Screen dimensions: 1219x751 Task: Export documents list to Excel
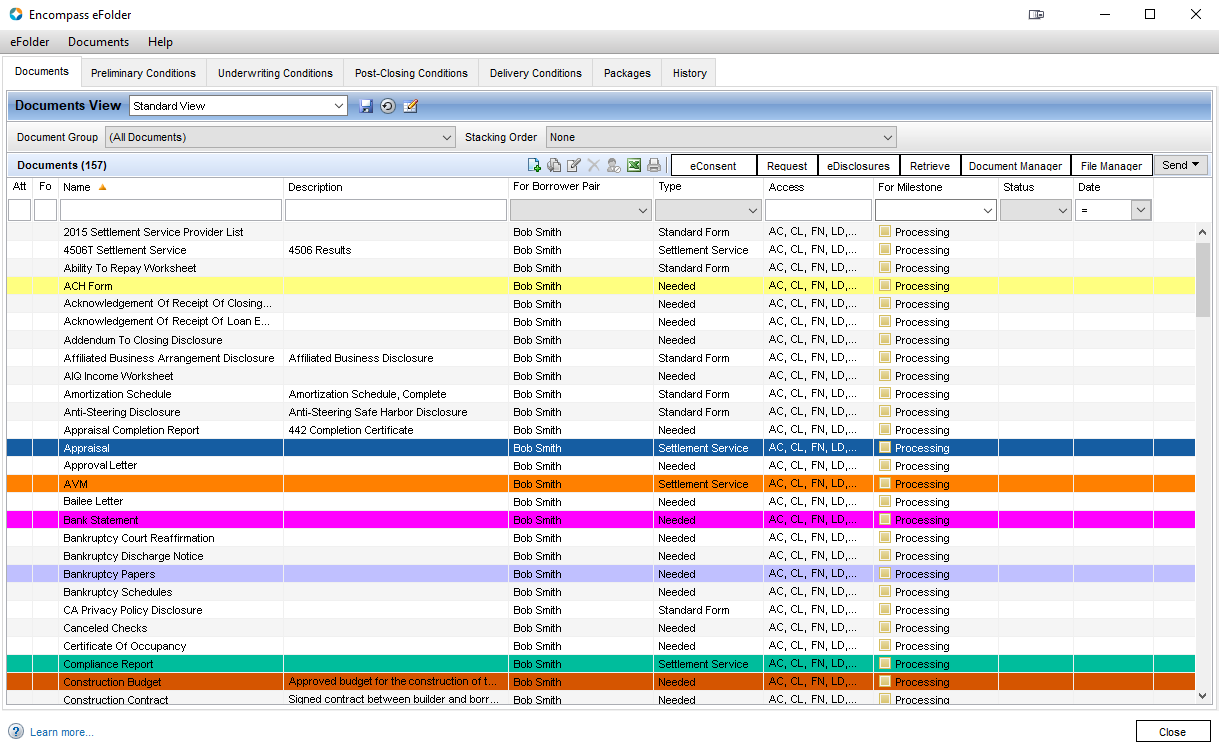[634, 166]
